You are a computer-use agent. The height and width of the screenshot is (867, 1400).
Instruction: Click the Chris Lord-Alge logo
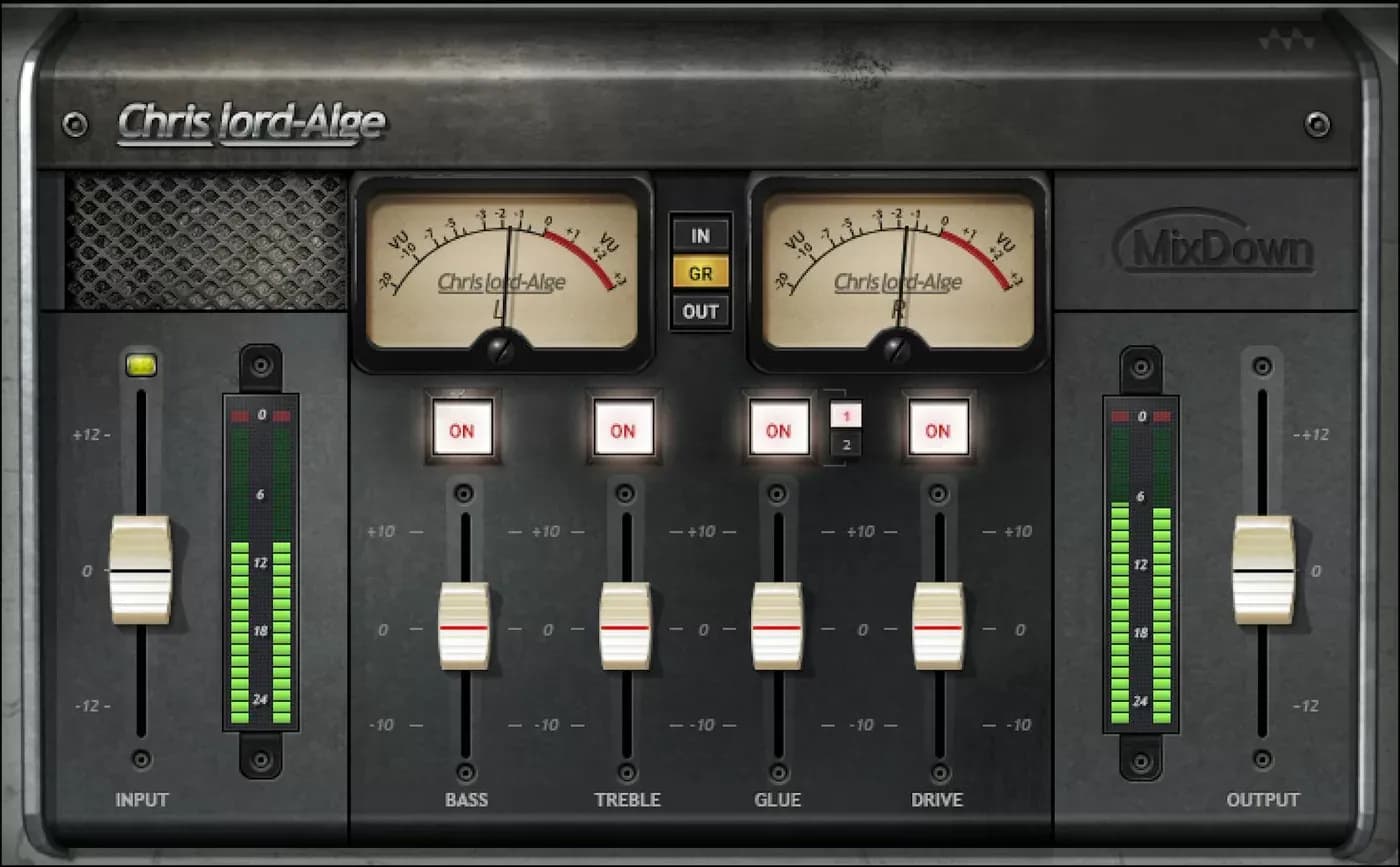[x=252, y=124]
